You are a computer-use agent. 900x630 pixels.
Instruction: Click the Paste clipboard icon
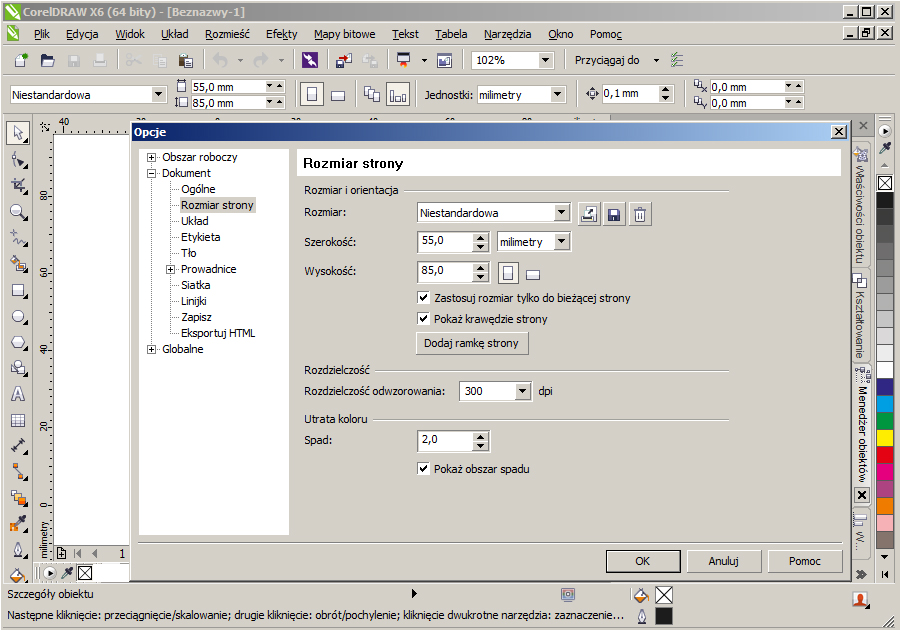(x=185, y=60)
